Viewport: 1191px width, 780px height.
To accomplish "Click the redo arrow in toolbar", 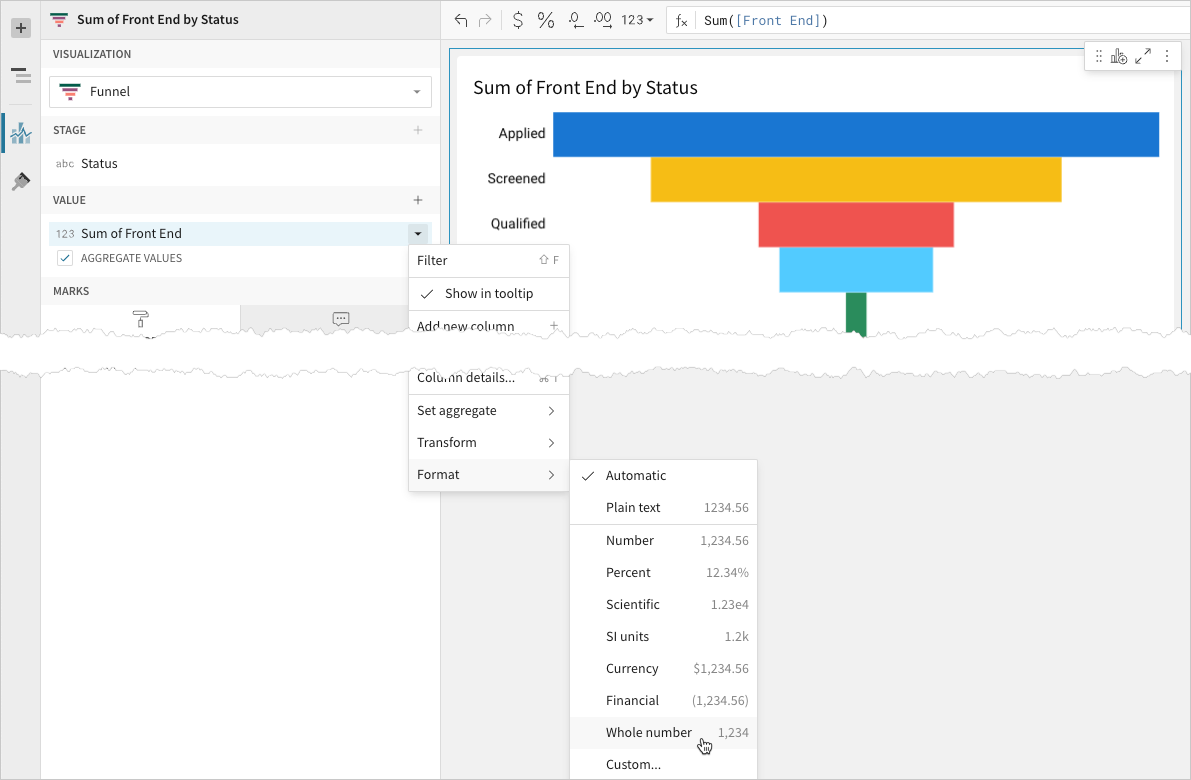I will click(485, 21).
